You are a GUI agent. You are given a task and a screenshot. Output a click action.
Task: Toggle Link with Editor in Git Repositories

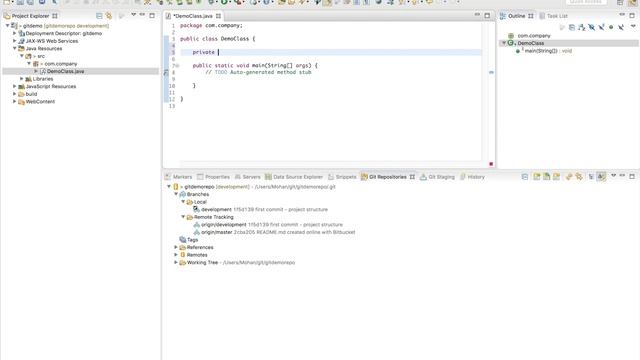(579, 177)
